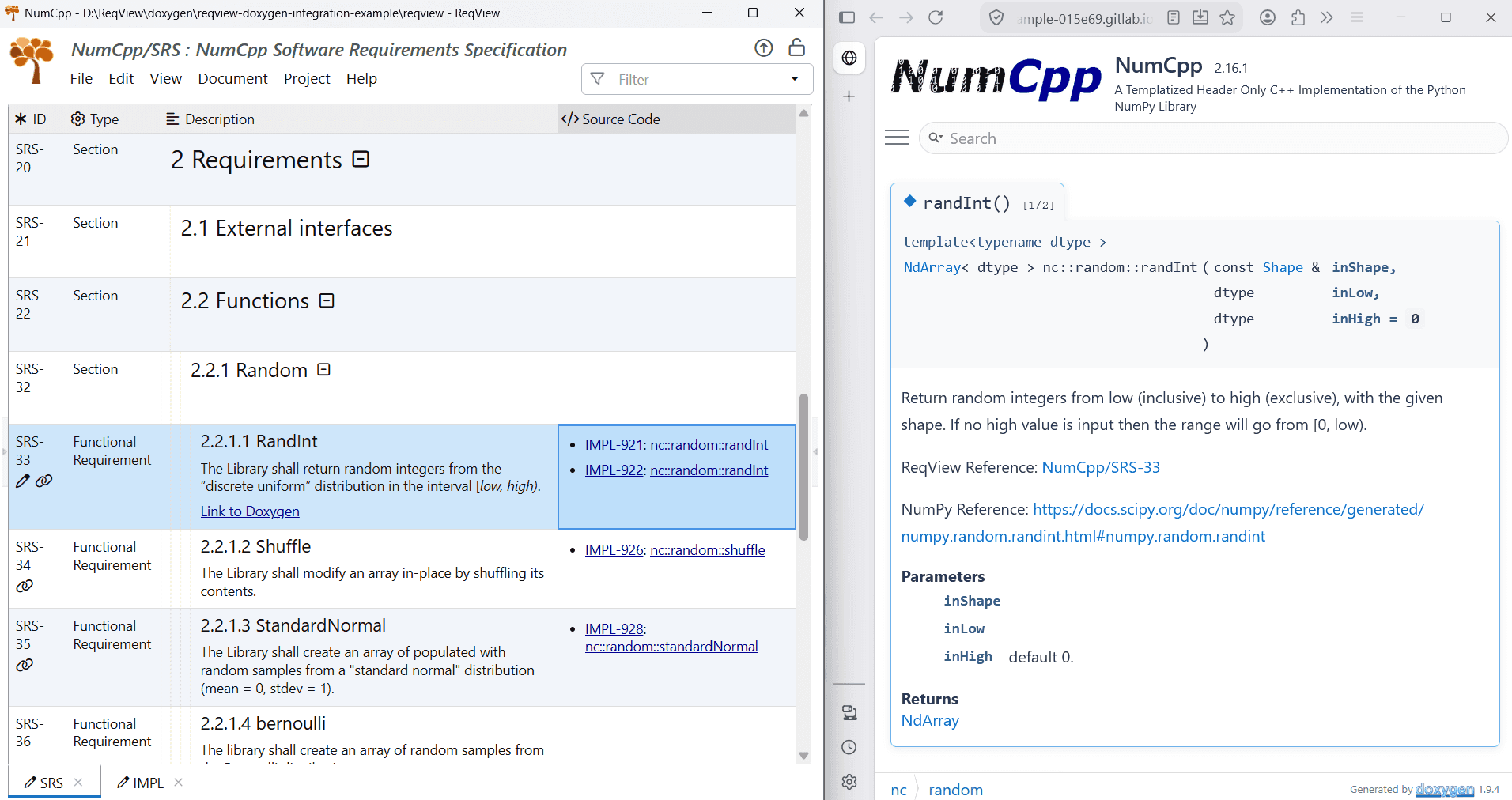The image size is (1512, 800).
Task: Collapse the 2.2 Functions section
Action: click(327, 300)
